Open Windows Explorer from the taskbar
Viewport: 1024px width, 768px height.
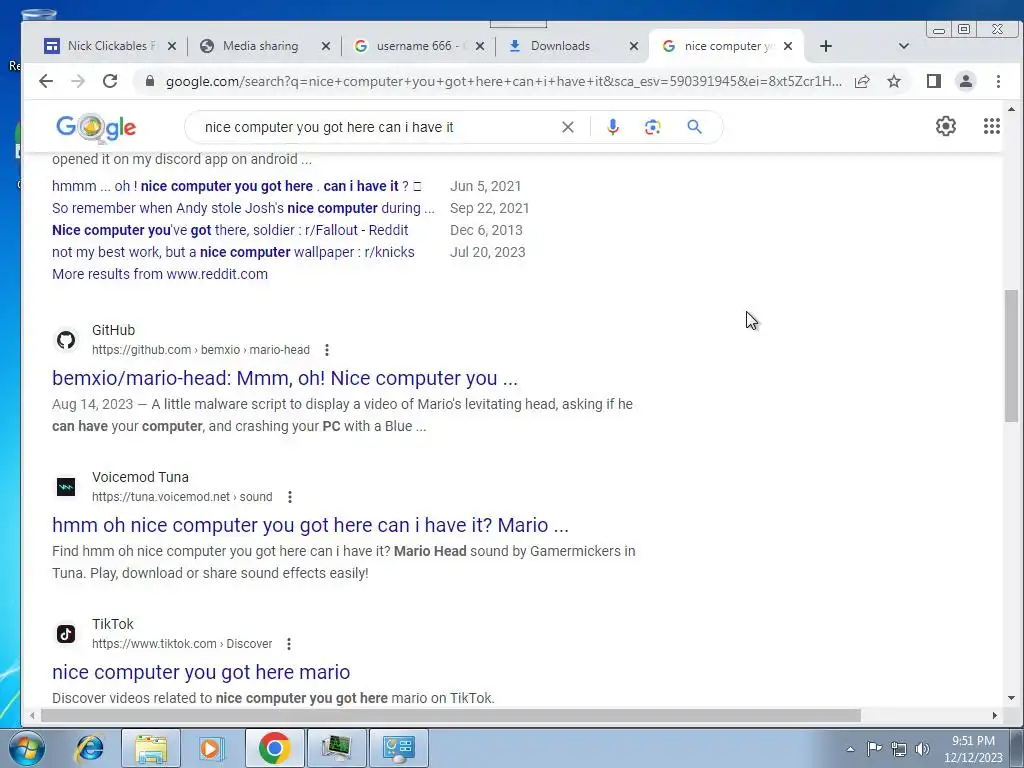tap(151, 748)
